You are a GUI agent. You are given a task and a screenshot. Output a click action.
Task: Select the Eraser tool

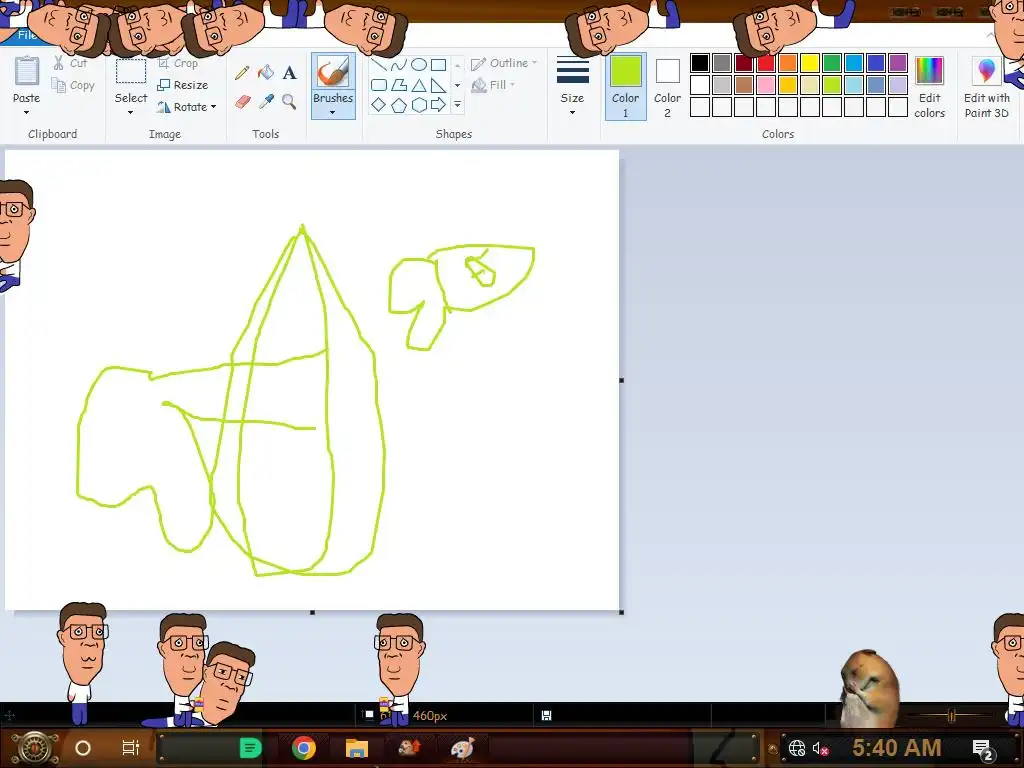[242, 102]
